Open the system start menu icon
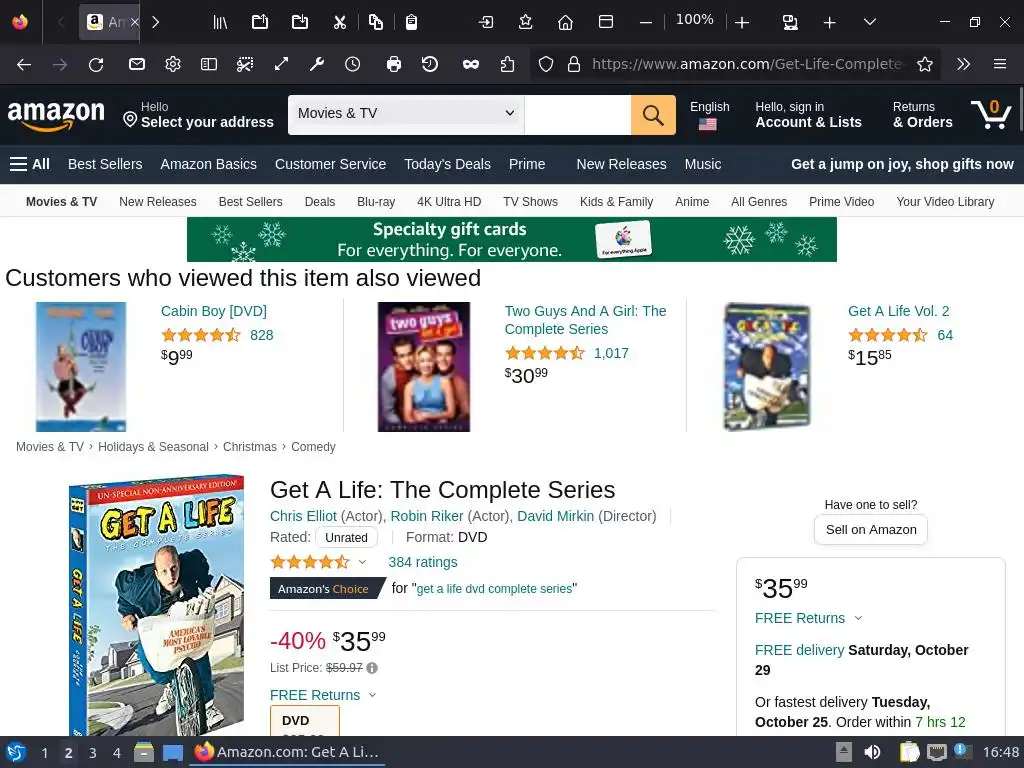The width and height of the screenshot is (1024, 768). coord(16,752)
